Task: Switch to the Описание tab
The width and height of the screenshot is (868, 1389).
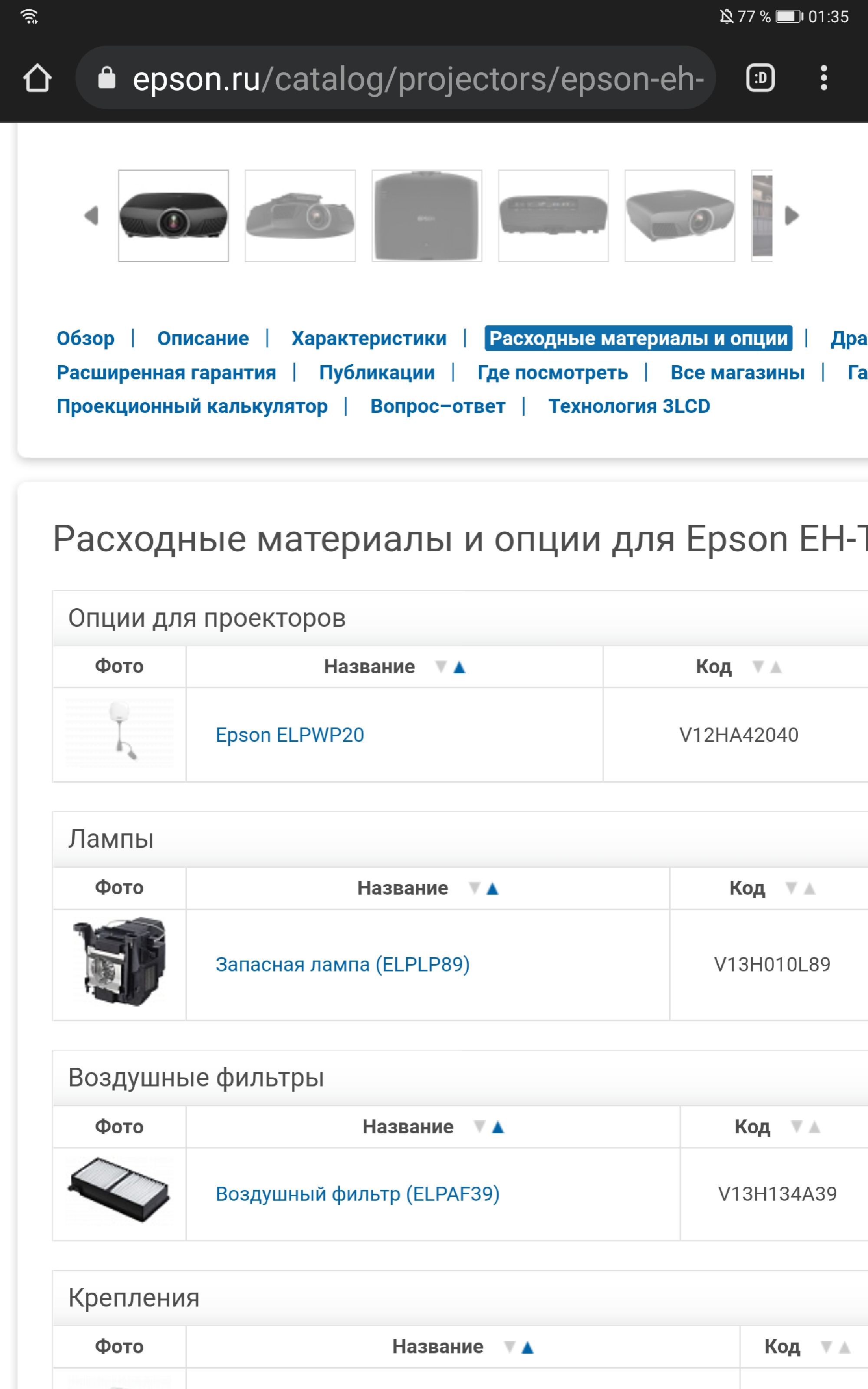Action: [203, 339]
